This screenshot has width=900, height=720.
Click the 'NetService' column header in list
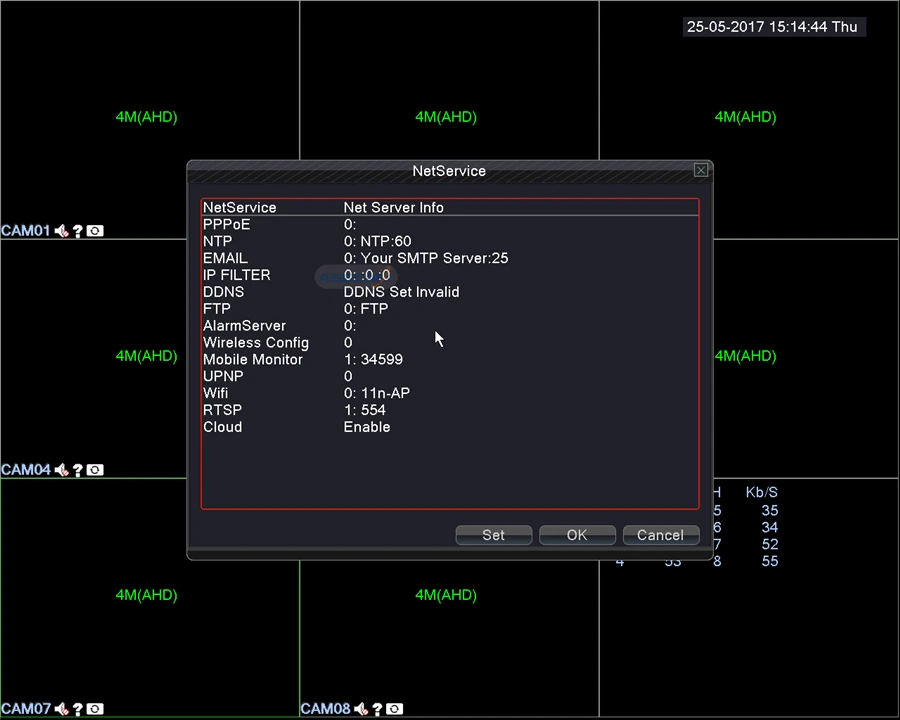click(x=240, y=207)
